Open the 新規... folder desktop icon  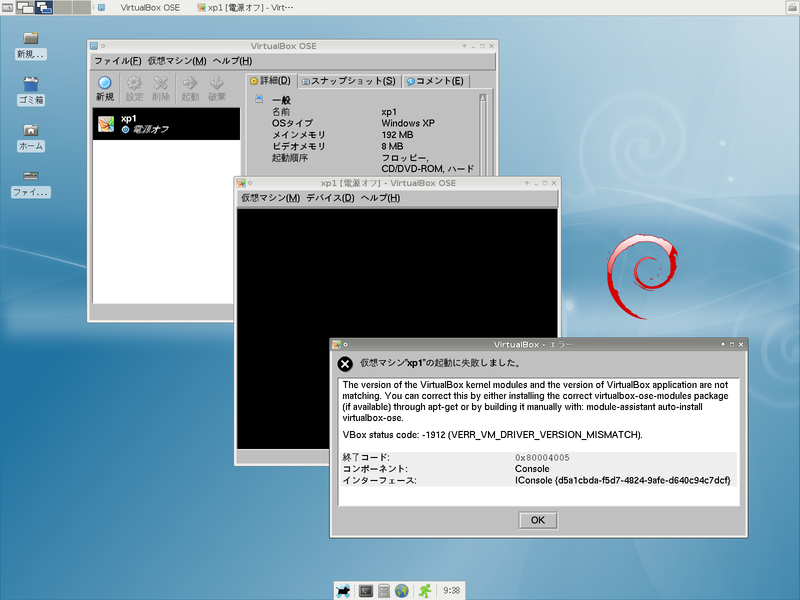pos(31,46)
